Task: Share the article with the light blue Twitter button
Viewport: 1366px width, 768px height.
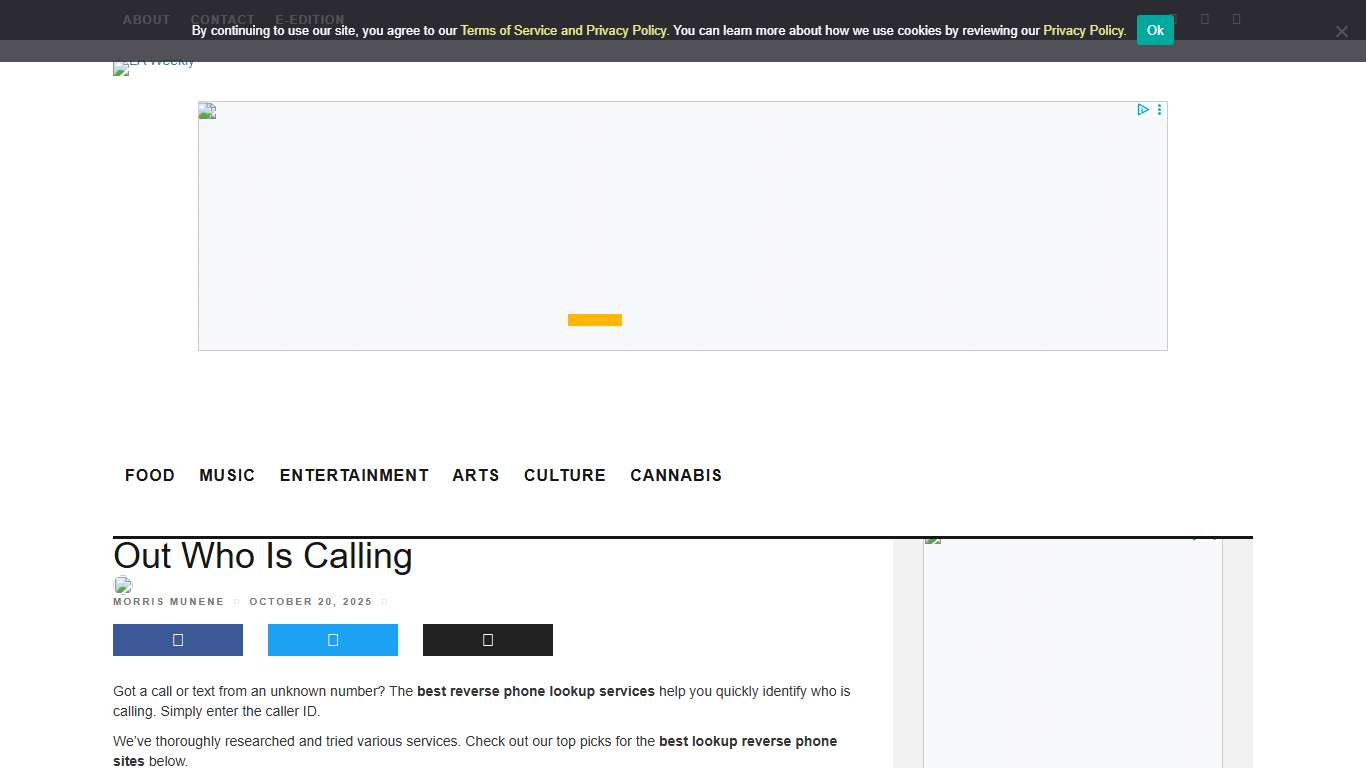Action: (333, 640)
